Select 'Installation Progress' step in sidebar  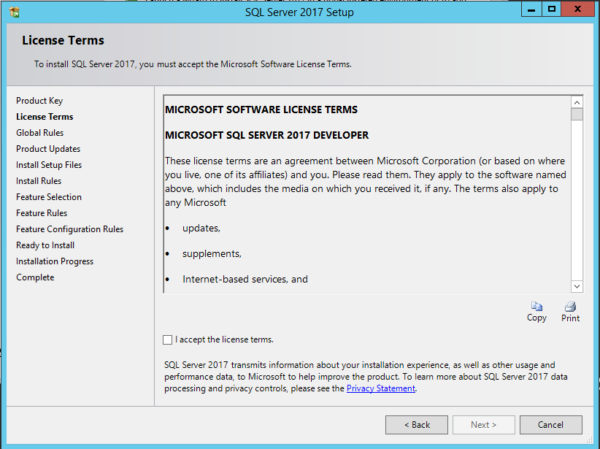55,261
